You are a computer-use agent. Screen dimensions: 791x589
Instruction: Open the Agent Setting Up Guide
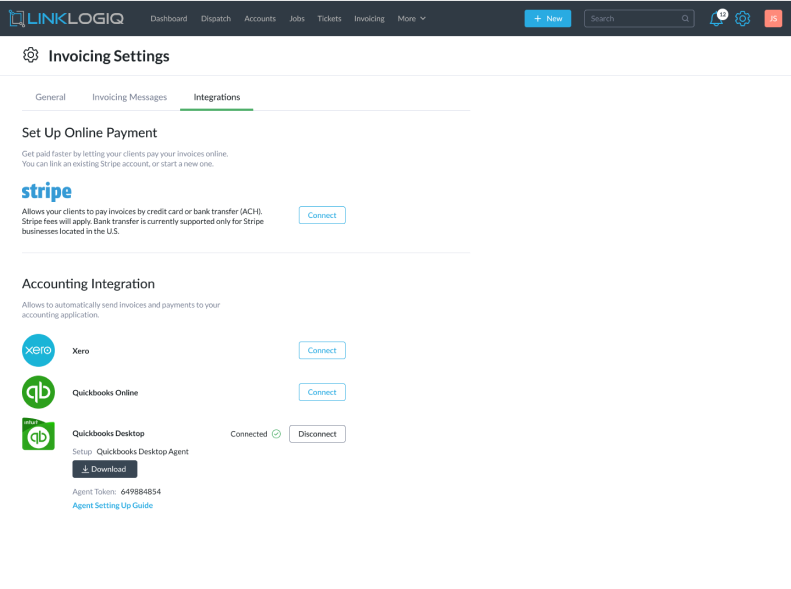click(112, 505)
